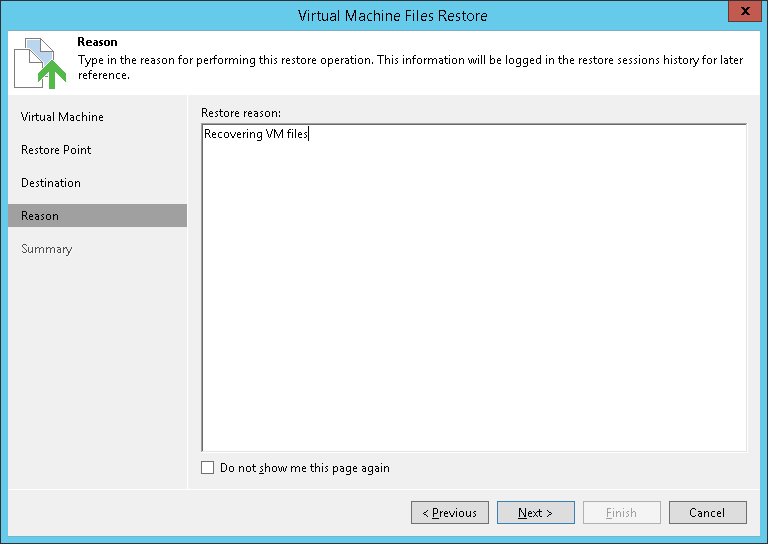Select the Reason step in the sidebar

pos(40,216)
